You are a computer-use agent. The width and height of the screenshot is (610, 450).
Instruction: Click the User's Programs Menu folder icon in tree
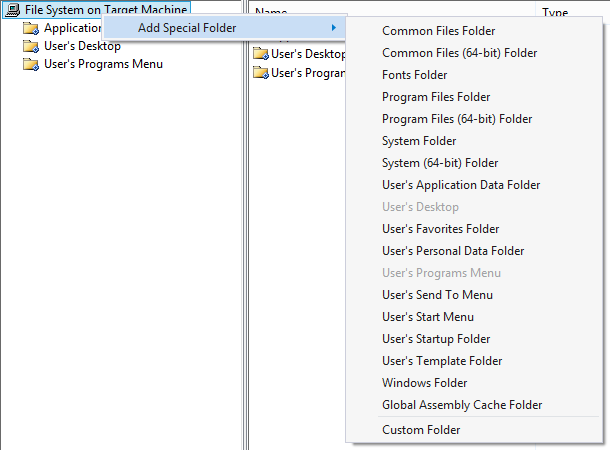click(x=31, y=64)
